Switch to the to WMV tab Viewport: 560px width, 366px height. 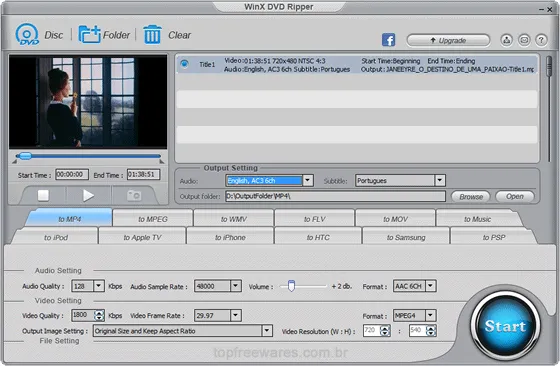click(234, 219)
